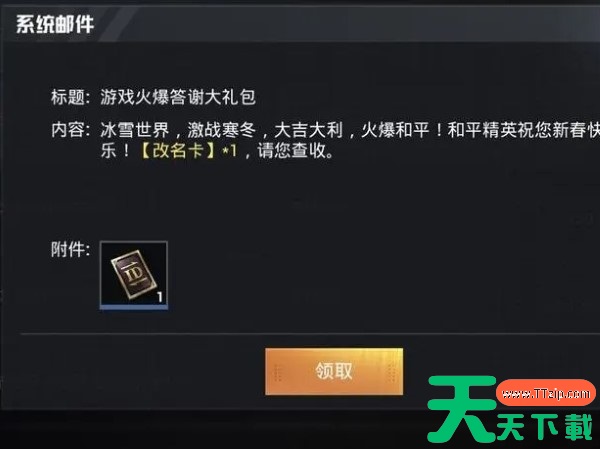Click the 附件: label
This screenshot has height=449, width=600.
[70, 250]
